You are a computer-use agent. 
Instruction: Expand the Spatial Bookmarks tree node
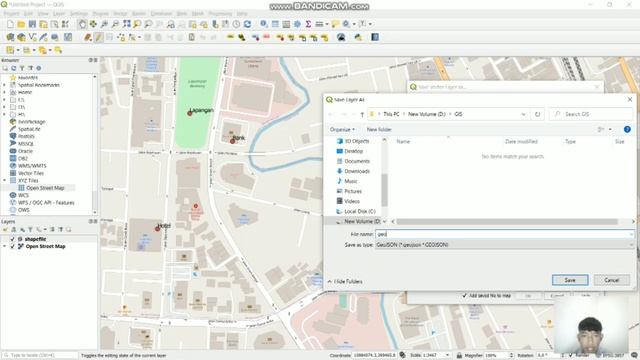point(4,85)
